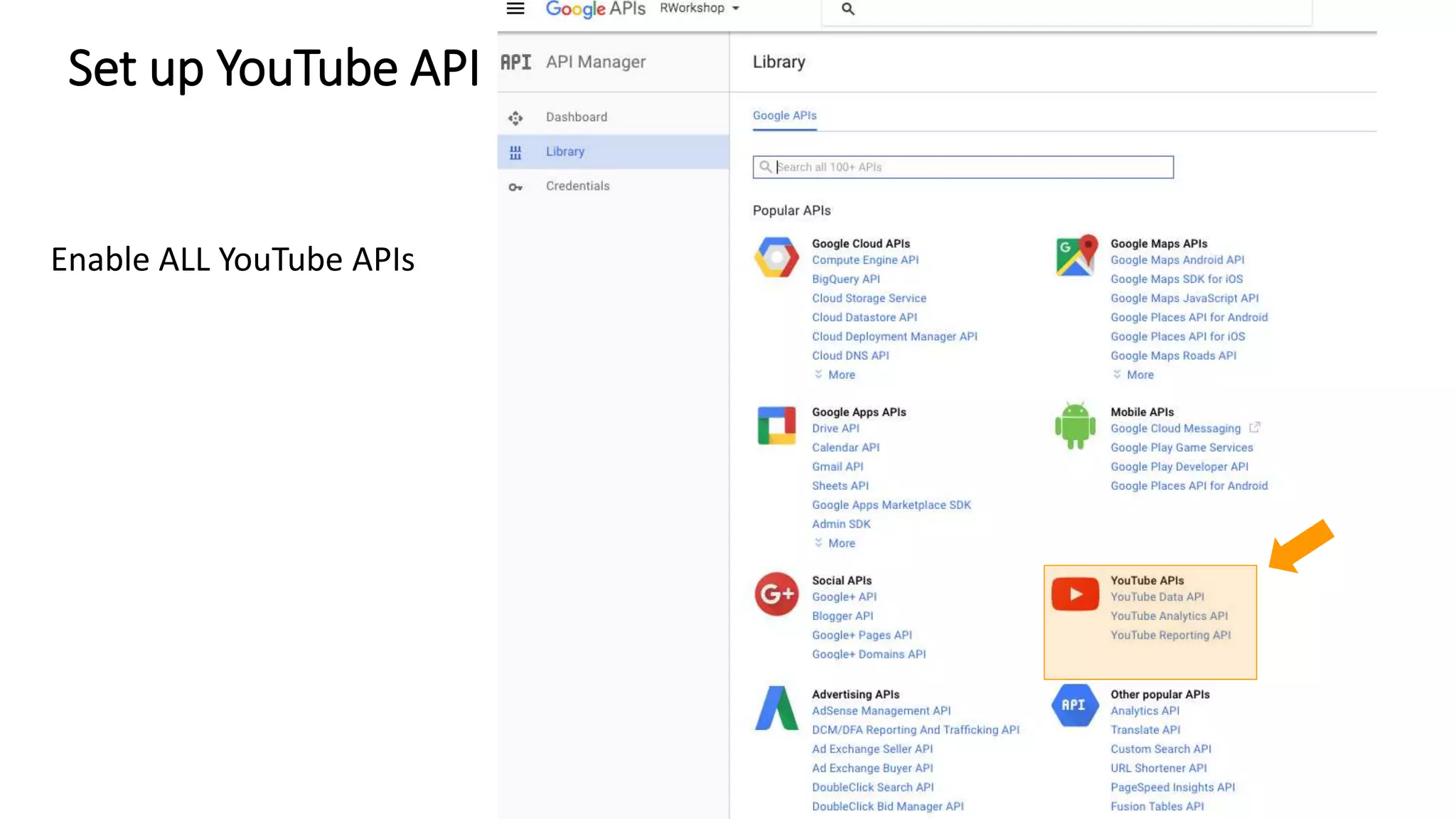Open the Drive API link
The height and width of the screenshot is (819, 1456).
coord(835,429)
